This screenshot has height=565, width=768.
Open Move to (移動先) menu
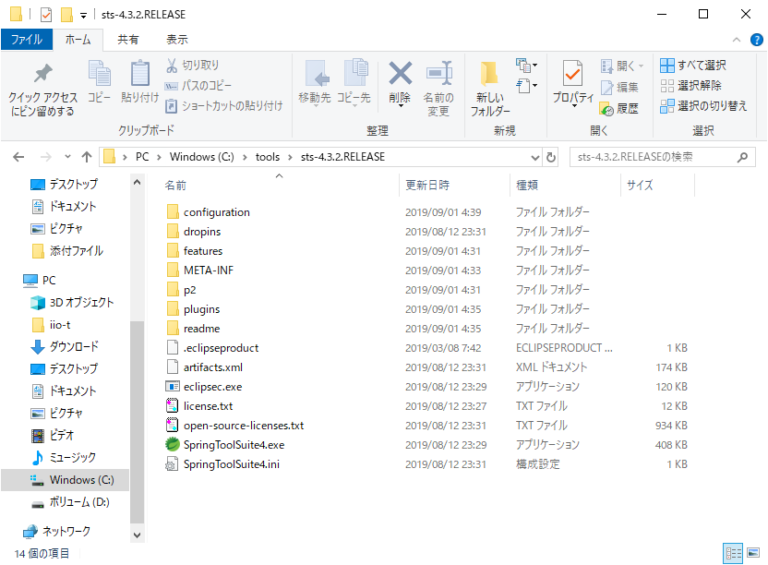pyautogui.click(x=315, y=83)
